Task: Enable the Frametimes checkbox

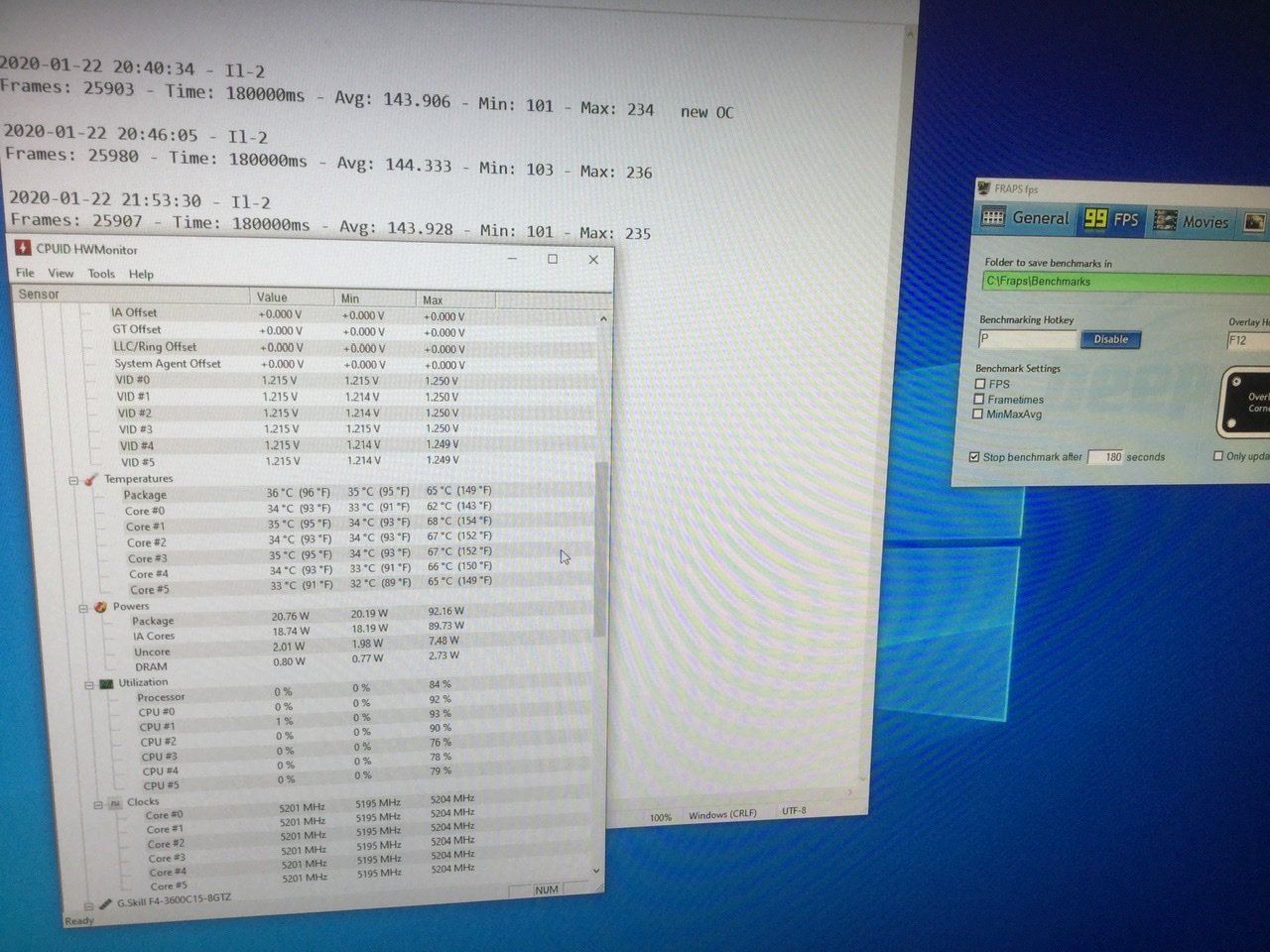Action: [x=979, y=399]
